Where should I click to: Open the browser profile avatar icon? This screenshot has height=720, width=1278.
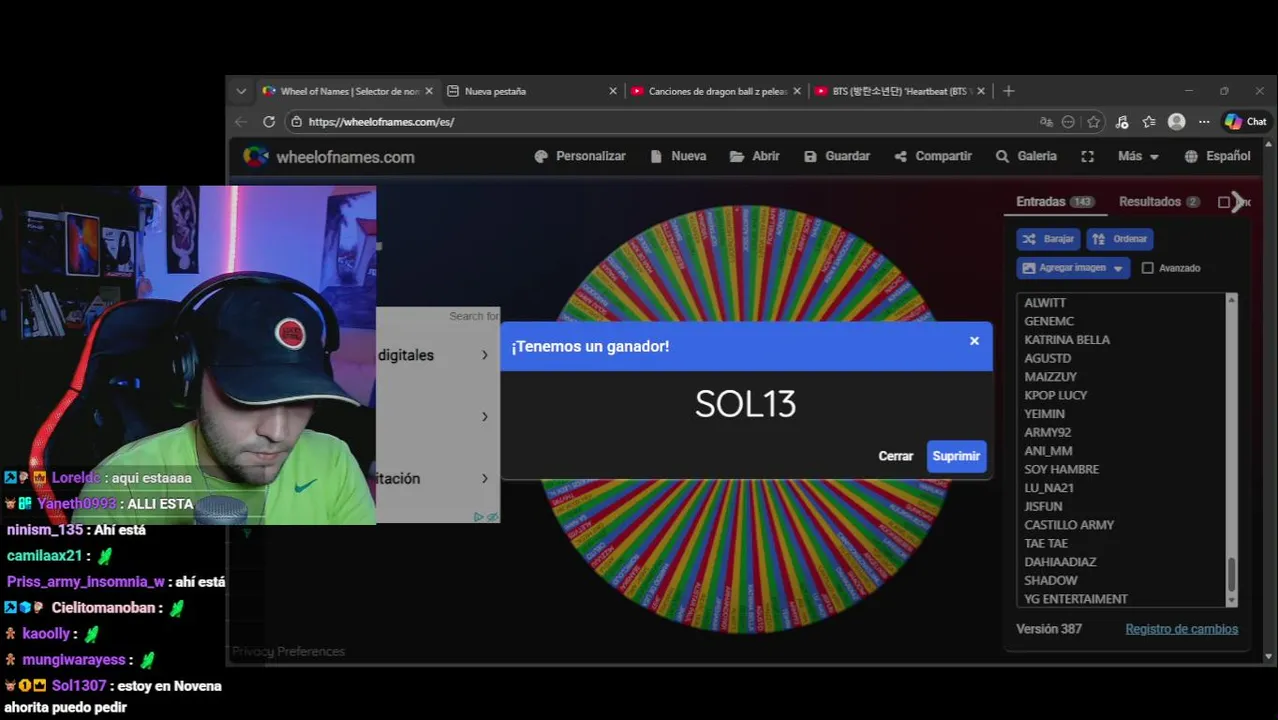click(1177, 122)
